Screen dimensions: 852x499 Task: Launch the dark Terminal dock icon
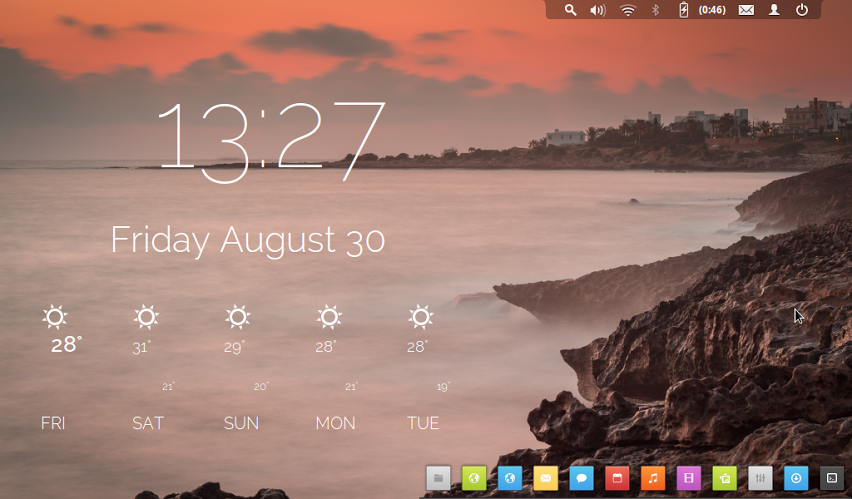pos(832,478)
